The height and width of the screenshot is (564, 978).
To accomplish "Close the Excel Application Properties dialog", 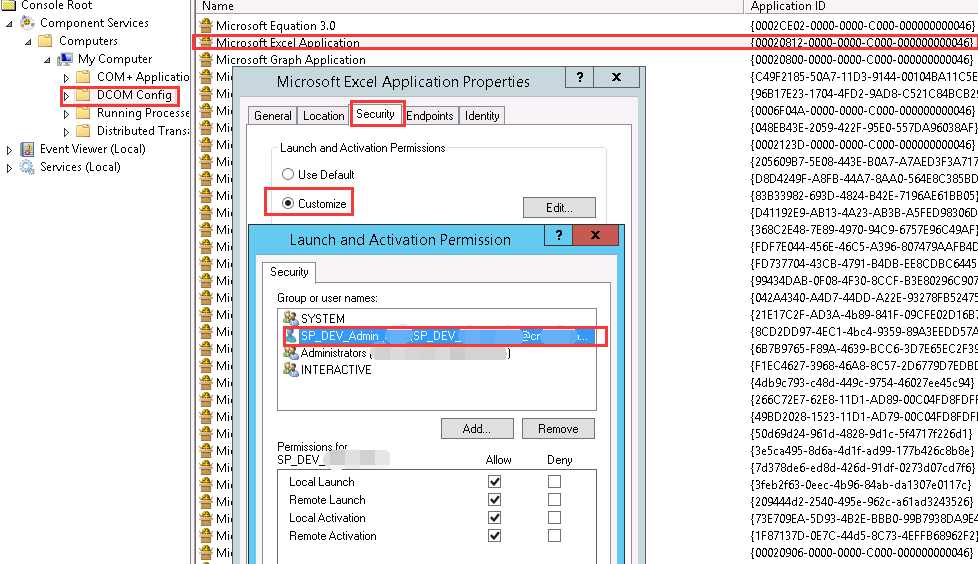I will (x=617, y=77).
